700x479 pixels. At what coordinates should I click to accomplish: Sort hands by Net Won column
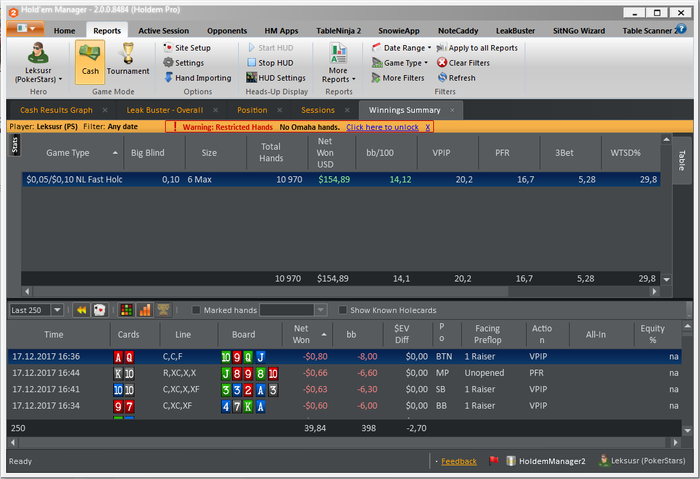(x=306, y=334)
